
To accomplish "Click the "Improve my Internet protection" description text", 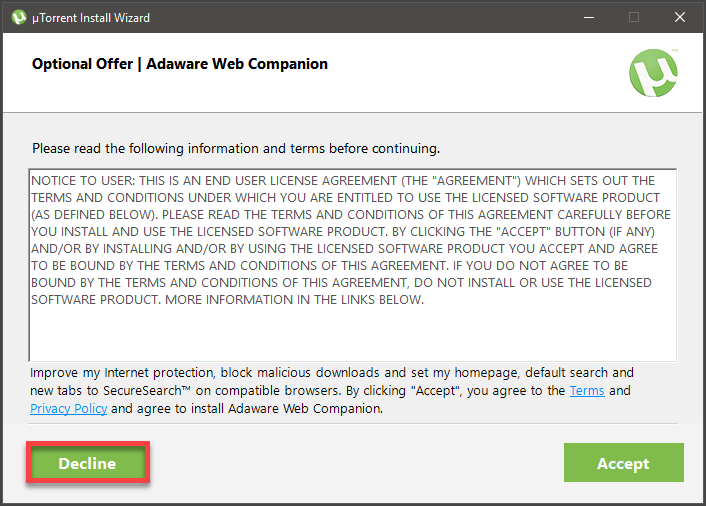I will pyautogui.click(x=123, y=373).
